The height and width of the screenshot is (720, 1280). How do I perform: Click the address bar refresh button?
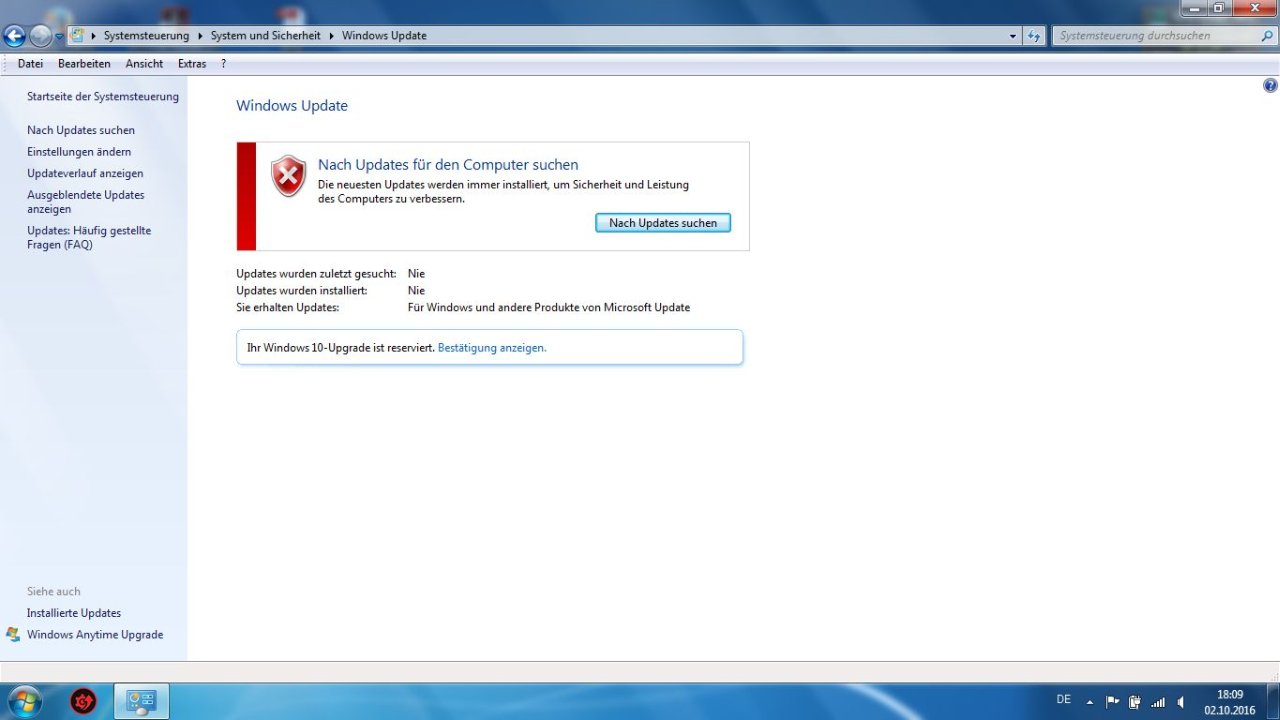[x=1034, y=36]
